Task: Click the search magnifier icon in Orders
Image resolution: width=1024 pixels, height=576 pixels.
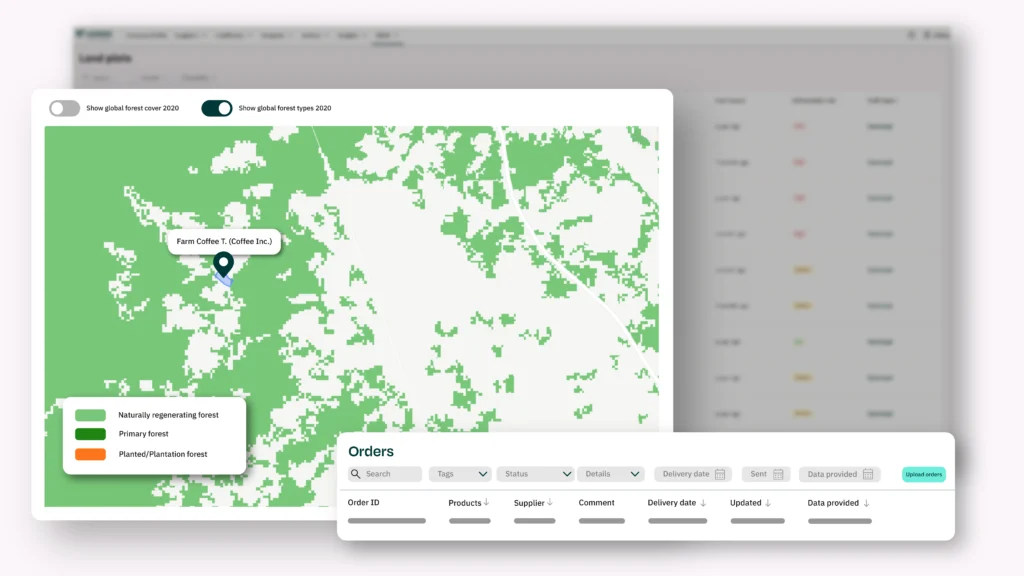Action: pos(355,474)
